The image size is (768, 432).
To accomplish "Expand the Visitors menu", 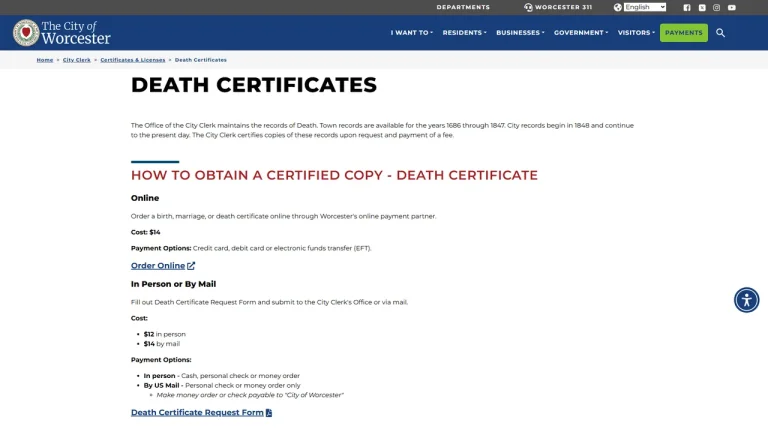I will tap(636, 33).
